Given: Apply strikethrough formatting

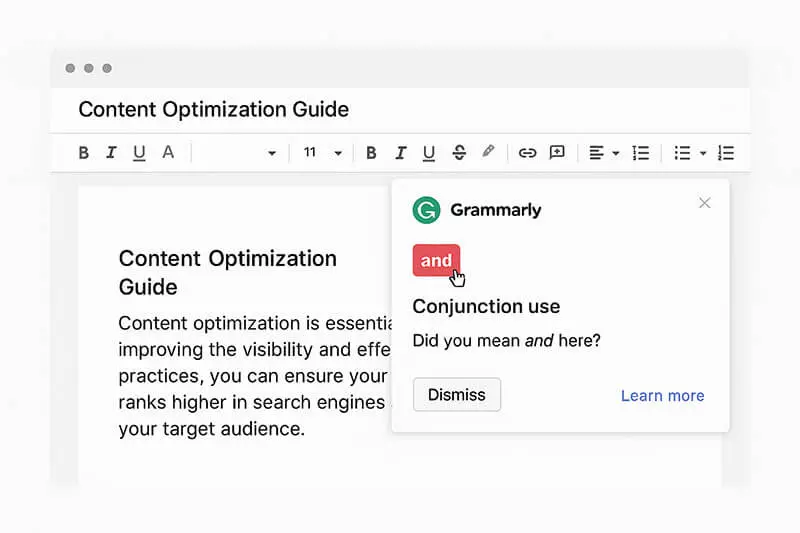Looking at the screenshot, I should point(459,153).
